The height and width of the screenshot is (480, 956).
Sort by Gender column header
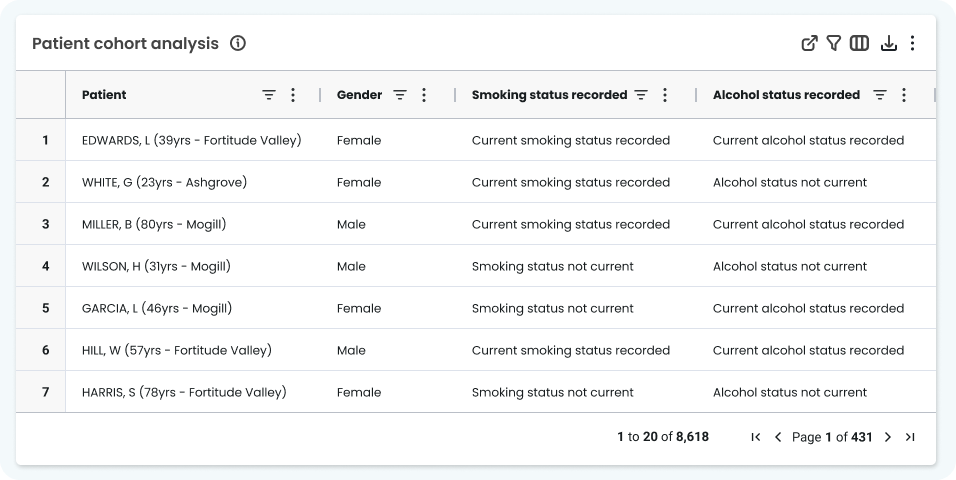pyautogui.click(x=360, y=95)
